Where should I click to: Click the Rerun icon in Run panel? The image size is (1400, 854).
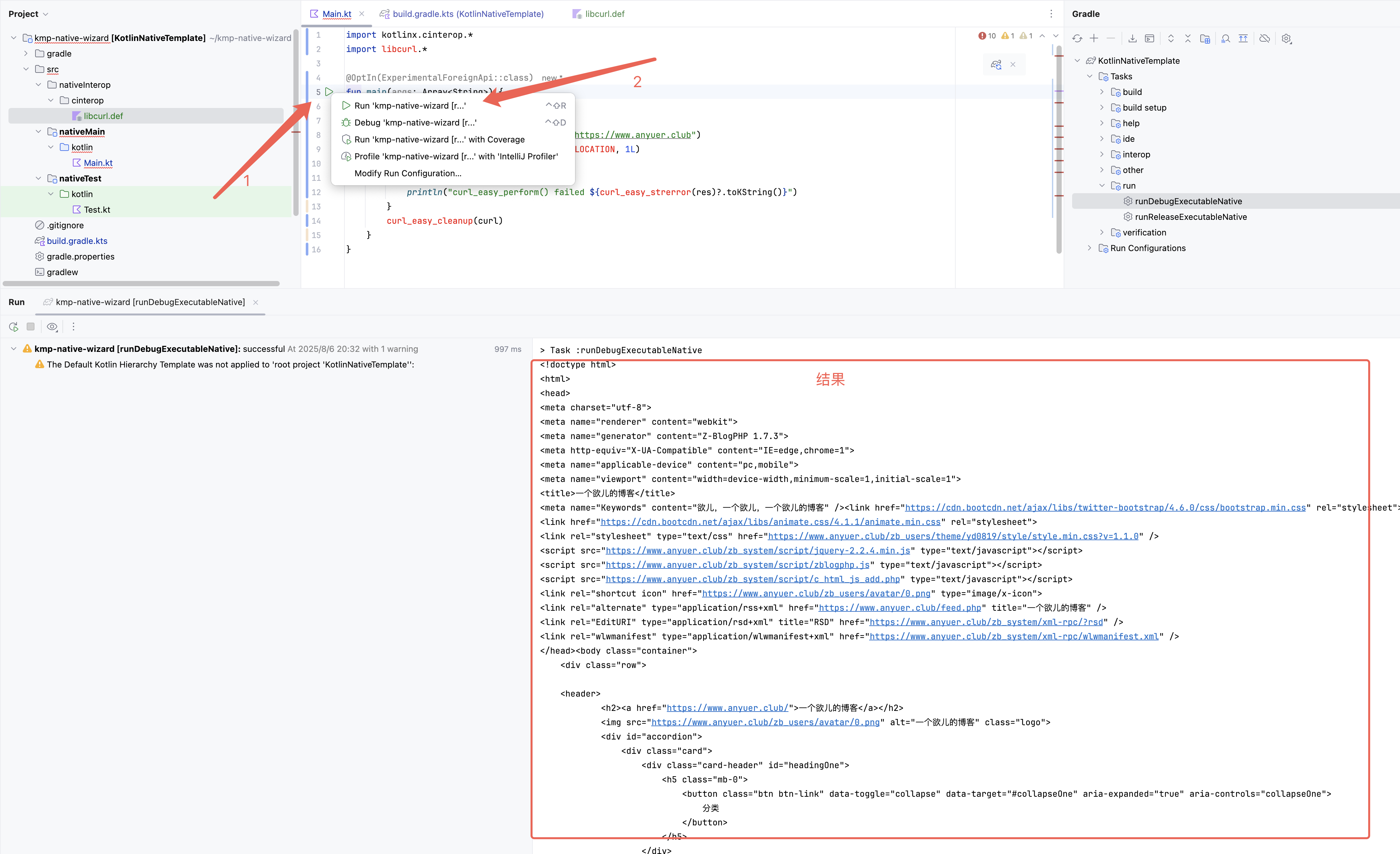[14, 327]
